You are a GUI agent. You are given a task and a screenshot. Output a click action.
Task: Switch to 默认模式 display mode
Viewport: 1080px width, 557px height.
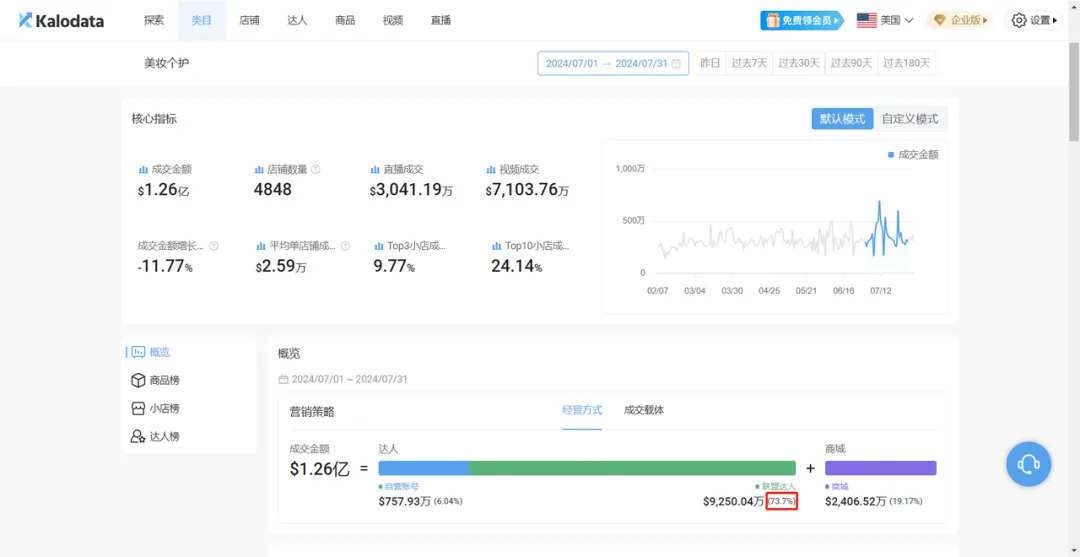click(842, 119)
